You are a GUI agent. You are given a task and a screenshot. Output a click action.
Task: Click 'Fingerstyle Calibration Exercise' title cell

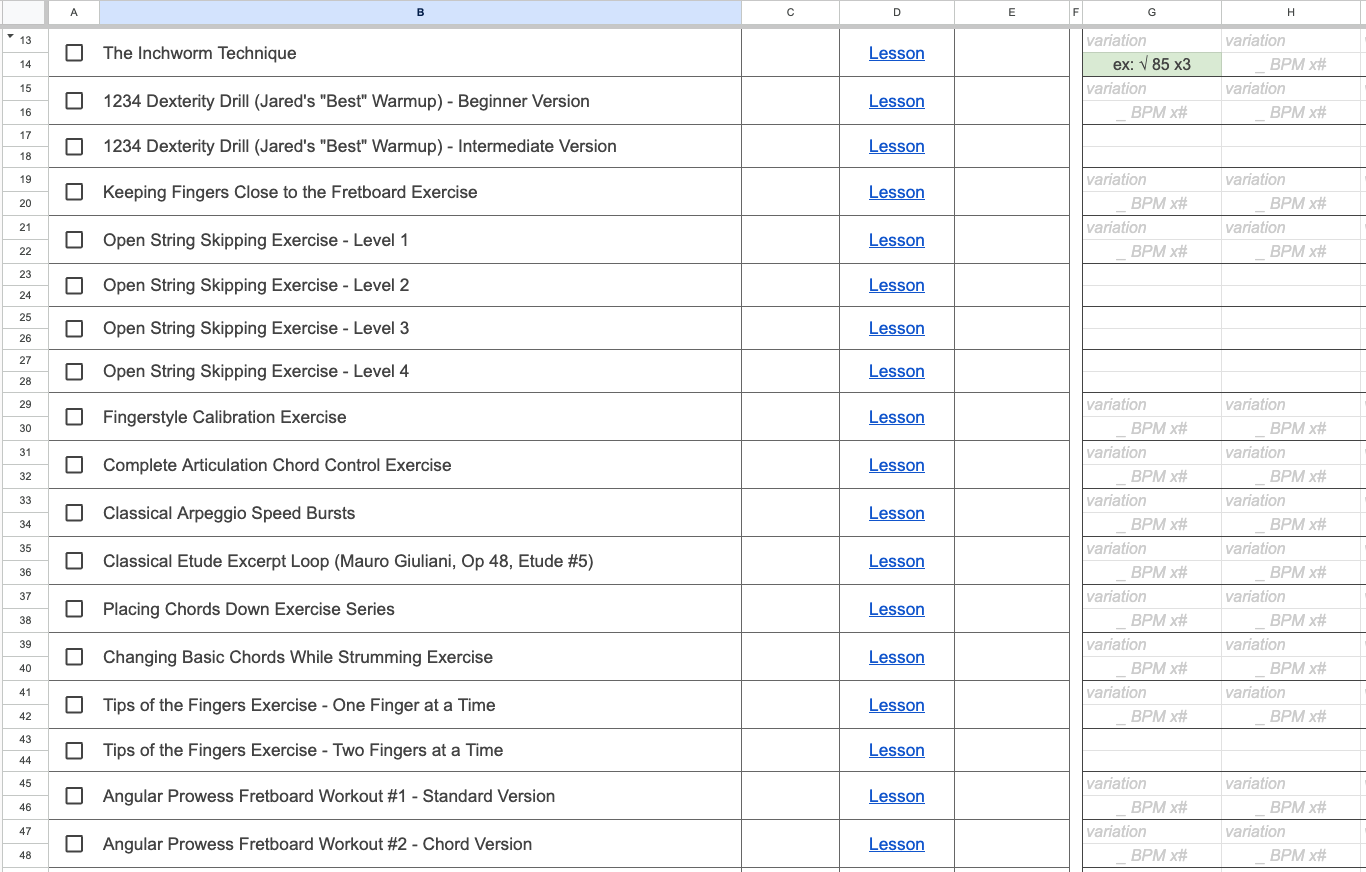pyautogui.click(x=420, y=417)
